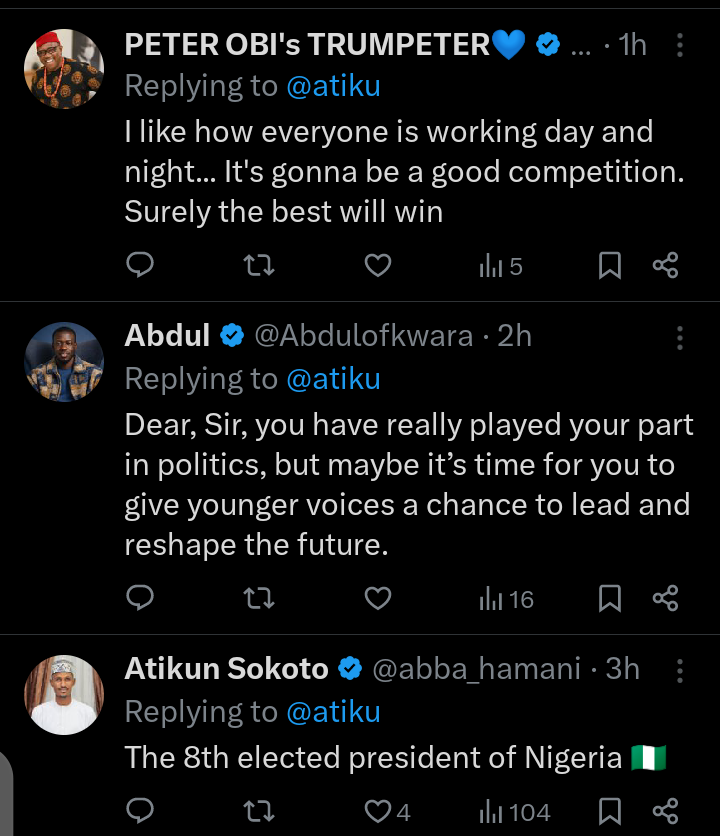
Task: Open Atikun Sokoto's profile picture
Action: click(64, 696)
